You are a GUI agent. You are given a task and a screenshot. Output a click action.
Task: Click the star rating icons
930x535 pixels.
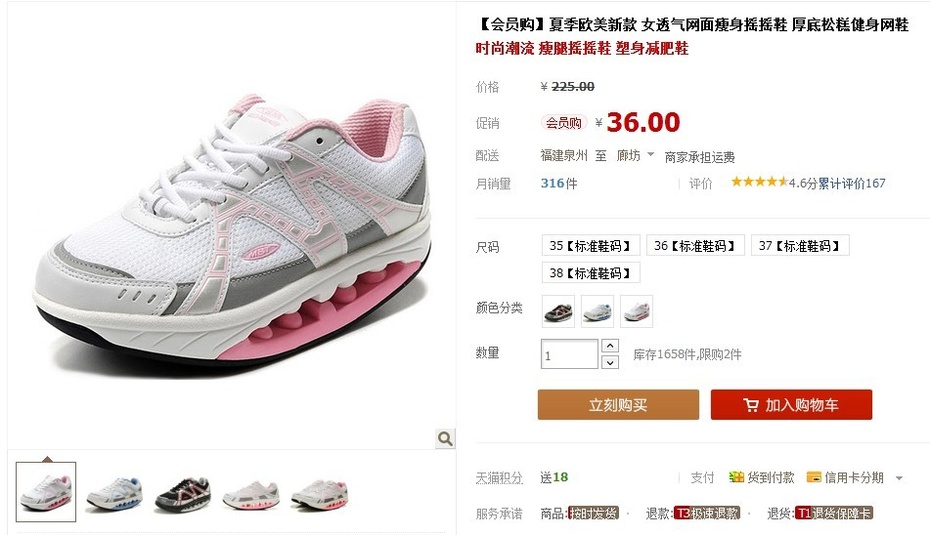point(759,181)
